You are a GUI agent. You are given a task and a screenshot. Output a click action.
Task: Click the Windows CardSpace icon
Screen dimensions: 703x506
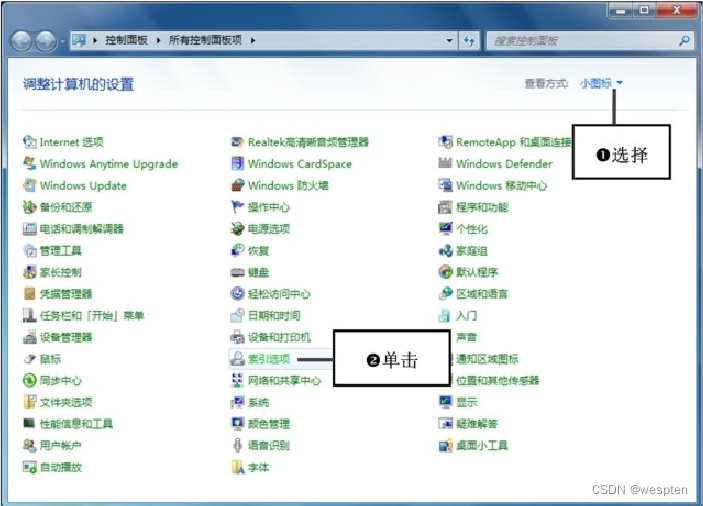[x=237, y=164]
